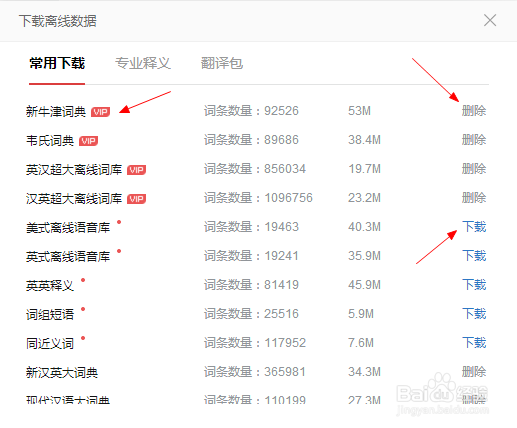Select the 英英释义 entry name

(50, 285)
